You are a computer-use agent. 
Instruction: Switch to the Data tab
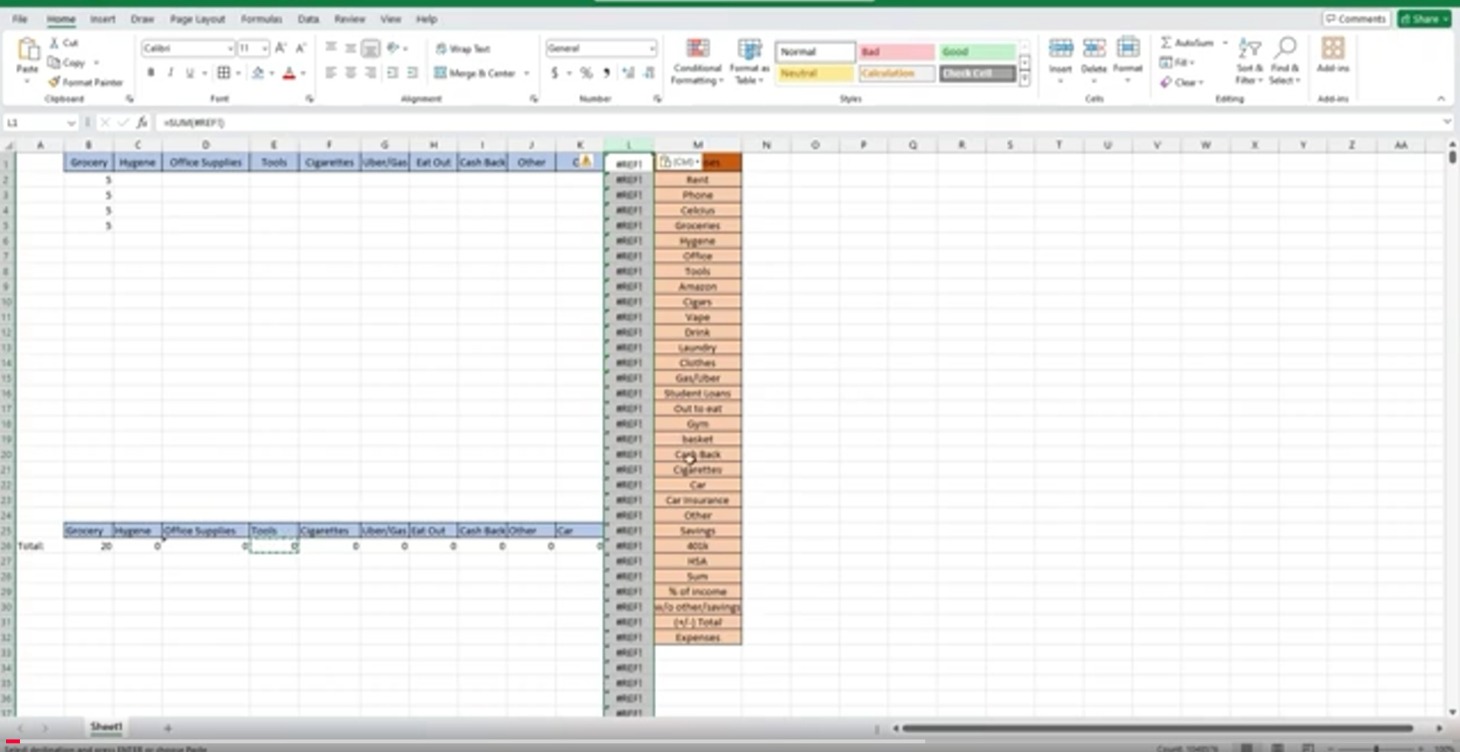pyautogui.click(x=308, y=19)
